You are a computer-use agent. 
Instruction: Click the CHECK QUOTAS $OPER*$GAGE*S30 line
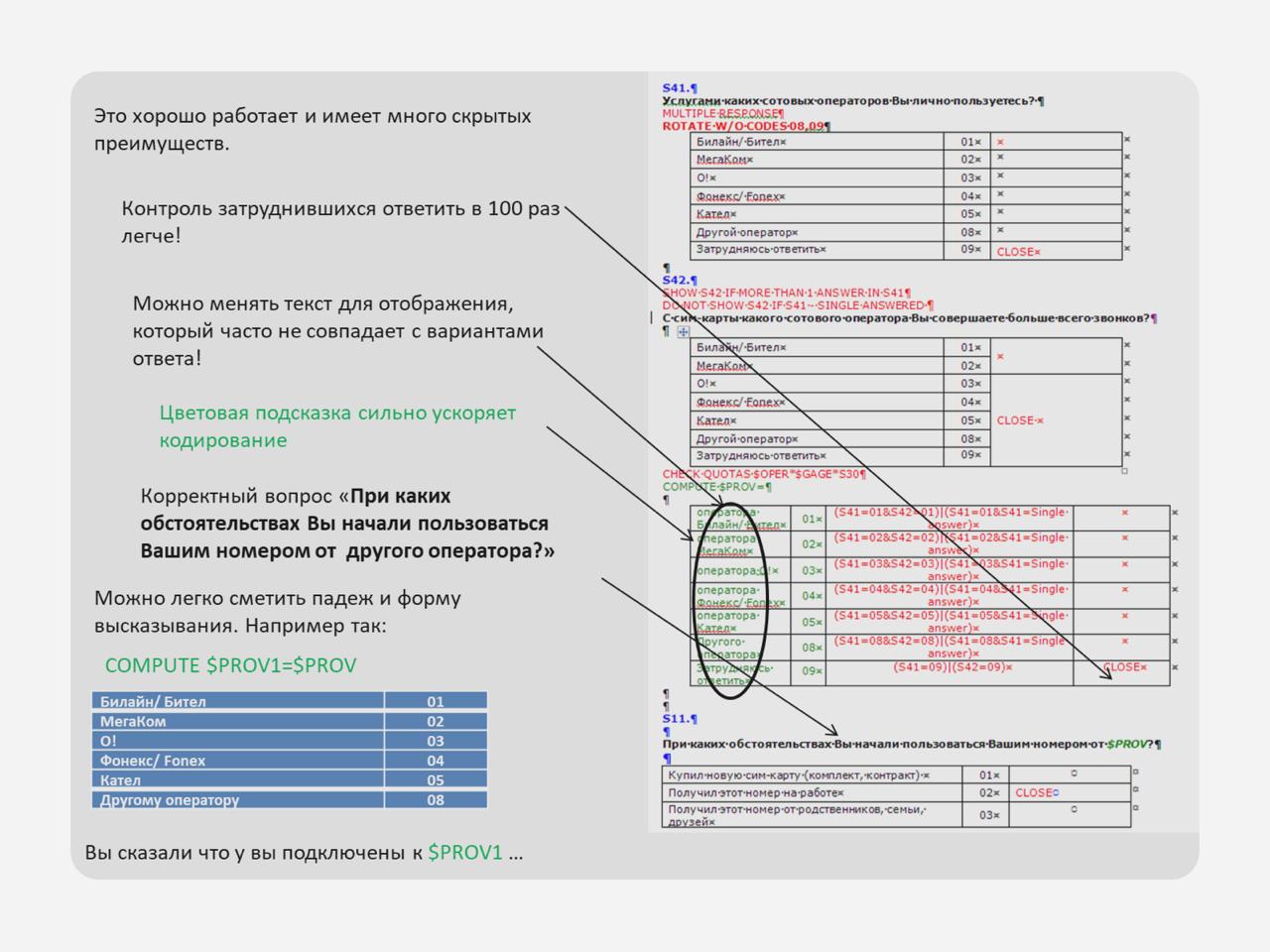click(764, 474)
